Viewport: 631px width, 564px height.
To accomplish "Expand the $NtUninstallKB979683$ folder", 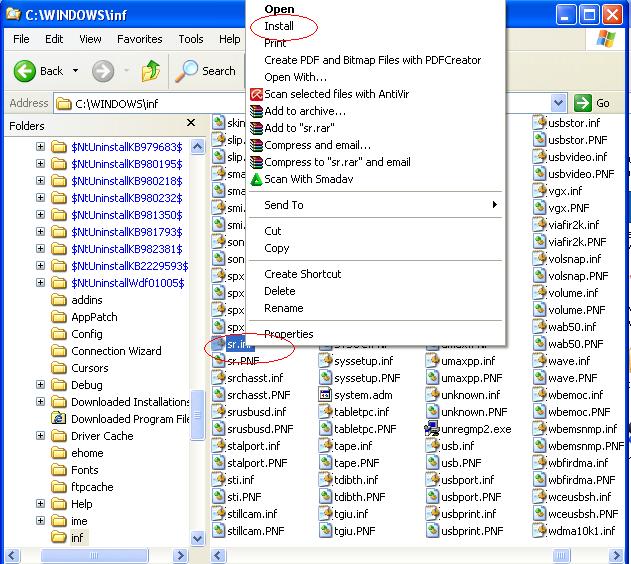I will click(40, 146).
